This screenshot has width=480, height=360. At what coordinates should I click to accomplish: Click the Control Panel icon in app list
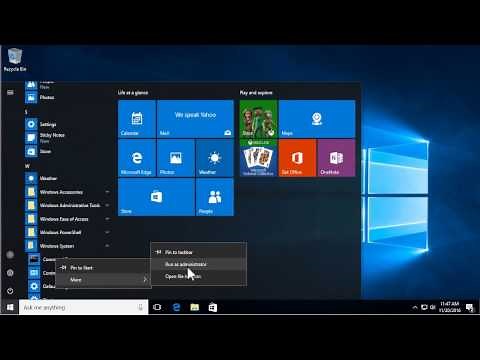pos(34,273)
